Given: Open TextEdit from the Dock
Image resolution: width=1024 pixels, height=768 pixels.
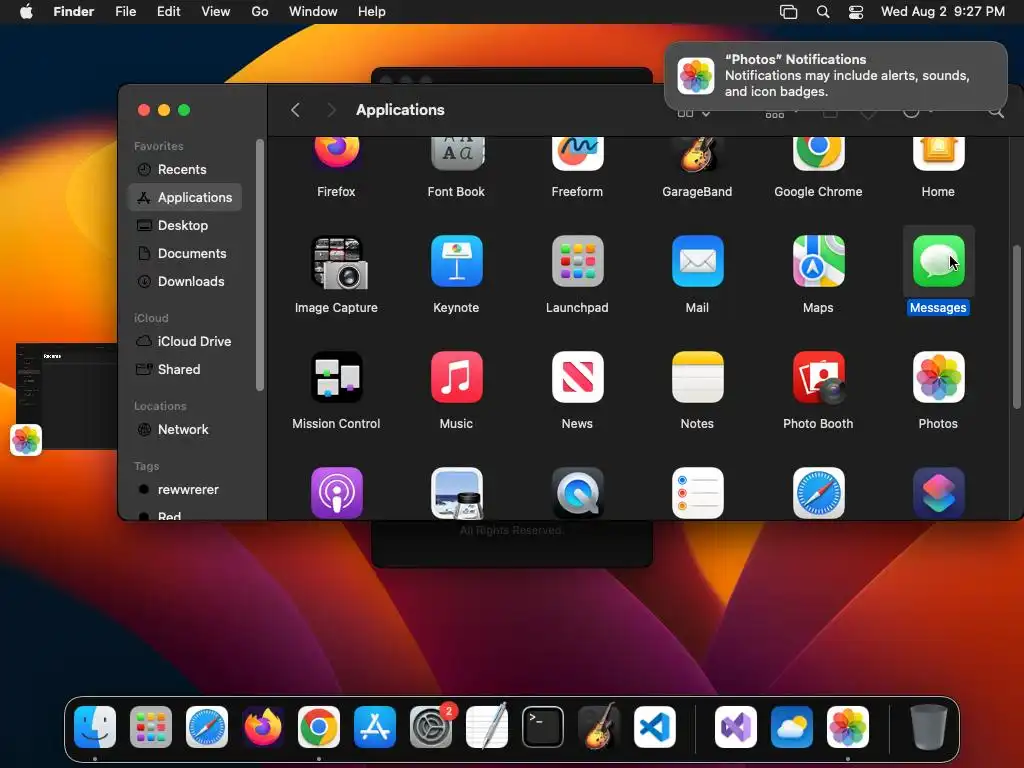Looking at the screenshot, I should coord(487,727).
